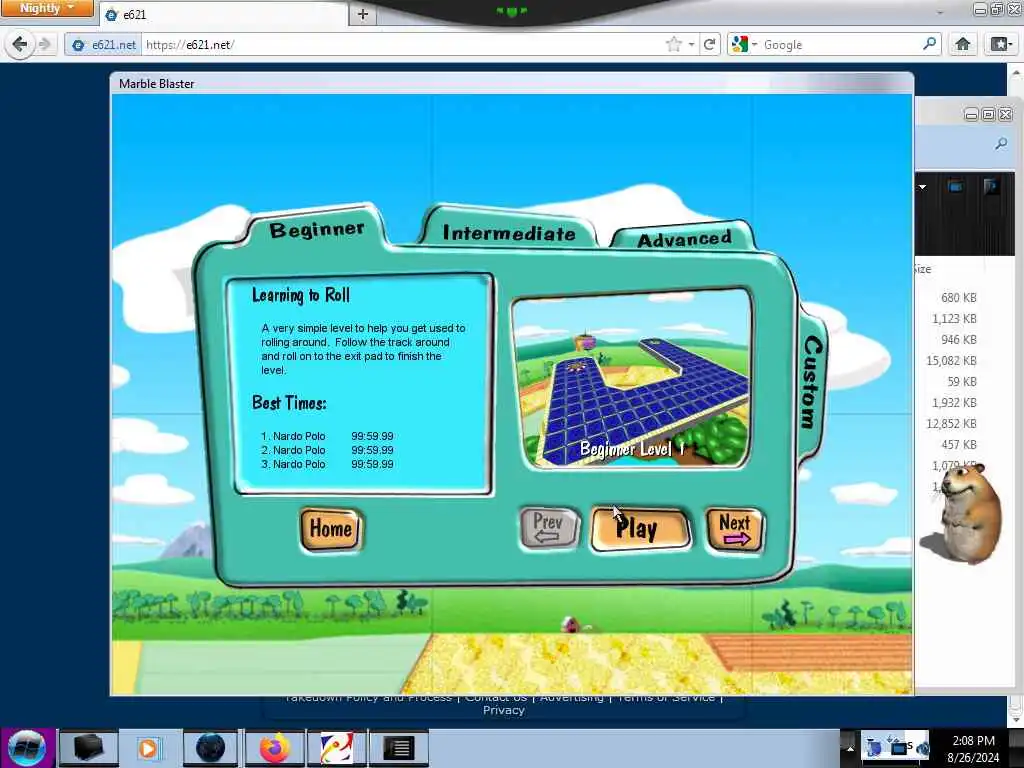Bookmark this page with the star icon
This screenshot has height=768, width=1024.
[x=673, y=44]
